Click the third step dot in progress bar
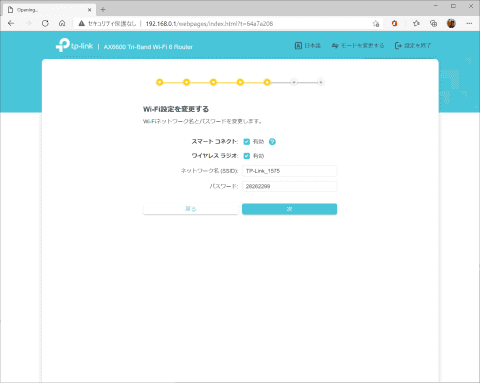This screenshot has height=383, width=480. coord(213,82)
